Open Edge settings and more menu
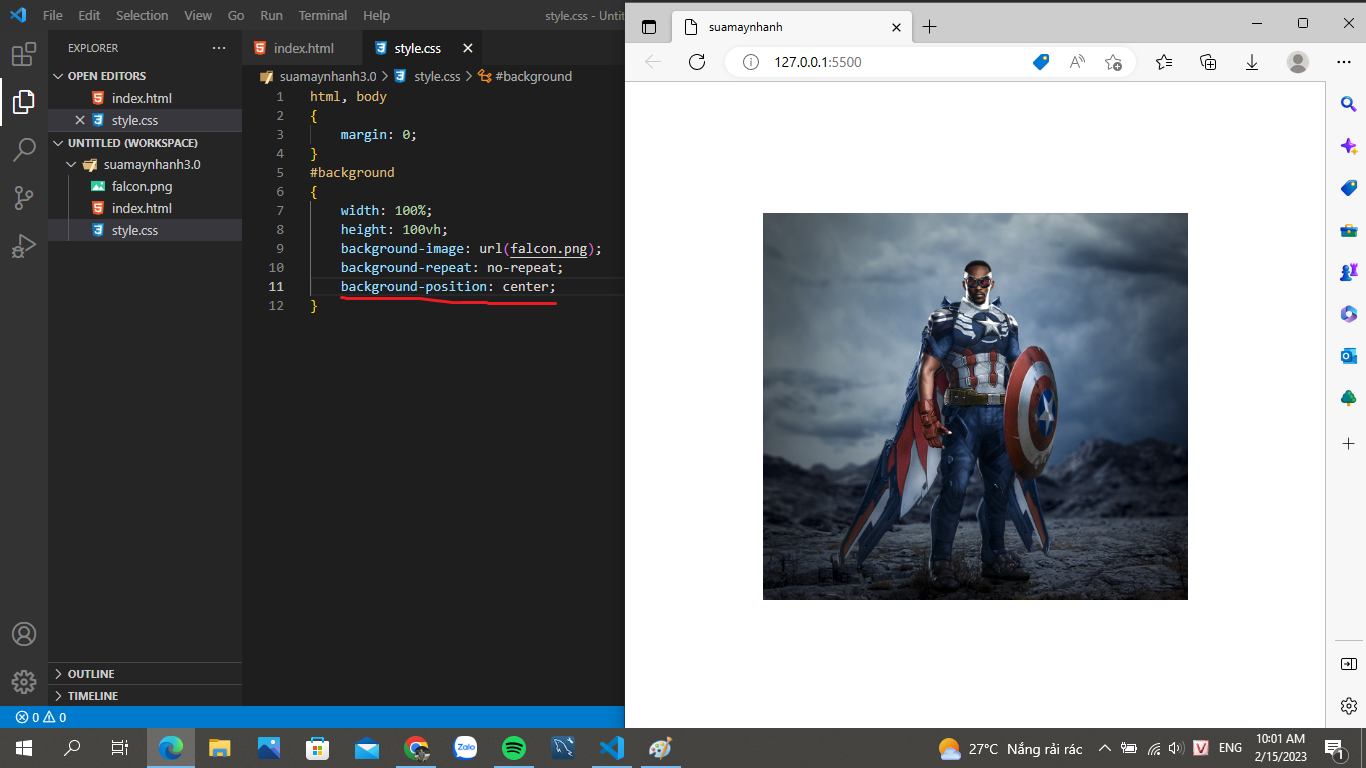1366x768 pixels. (1344, 62)
